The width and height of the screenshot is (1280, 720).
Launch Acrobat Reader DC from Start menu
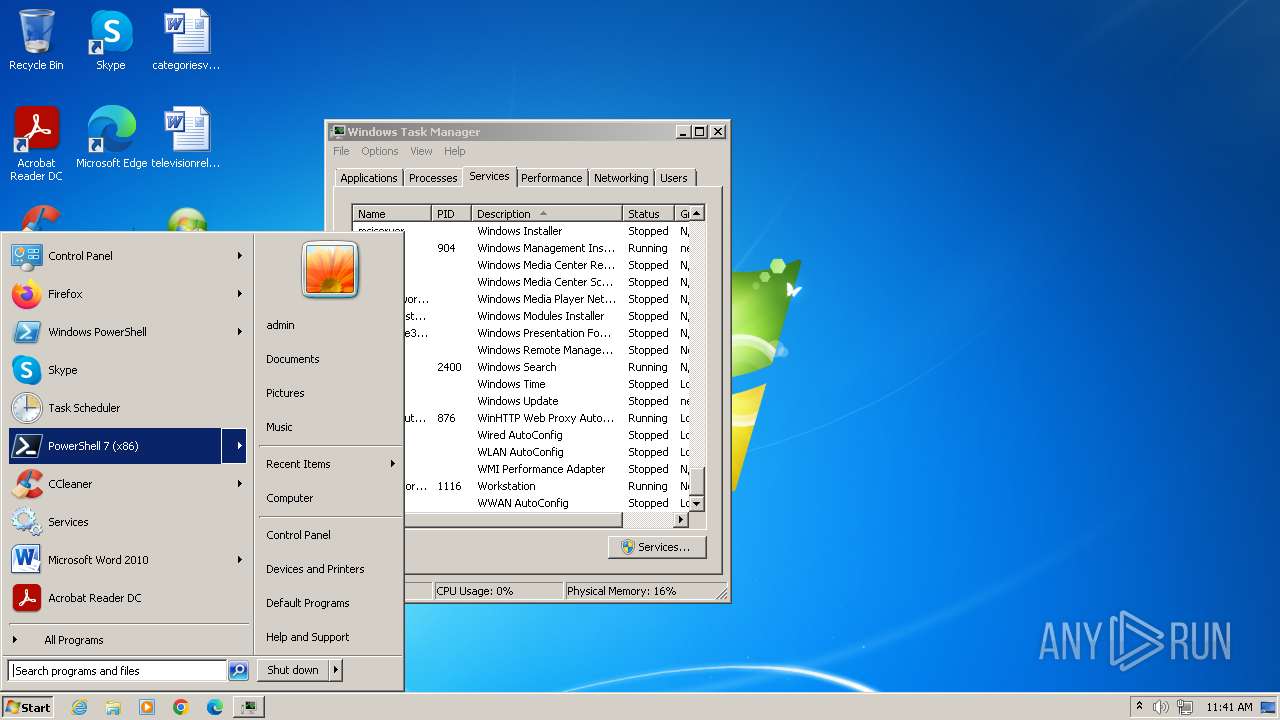(x=128, y=598)
